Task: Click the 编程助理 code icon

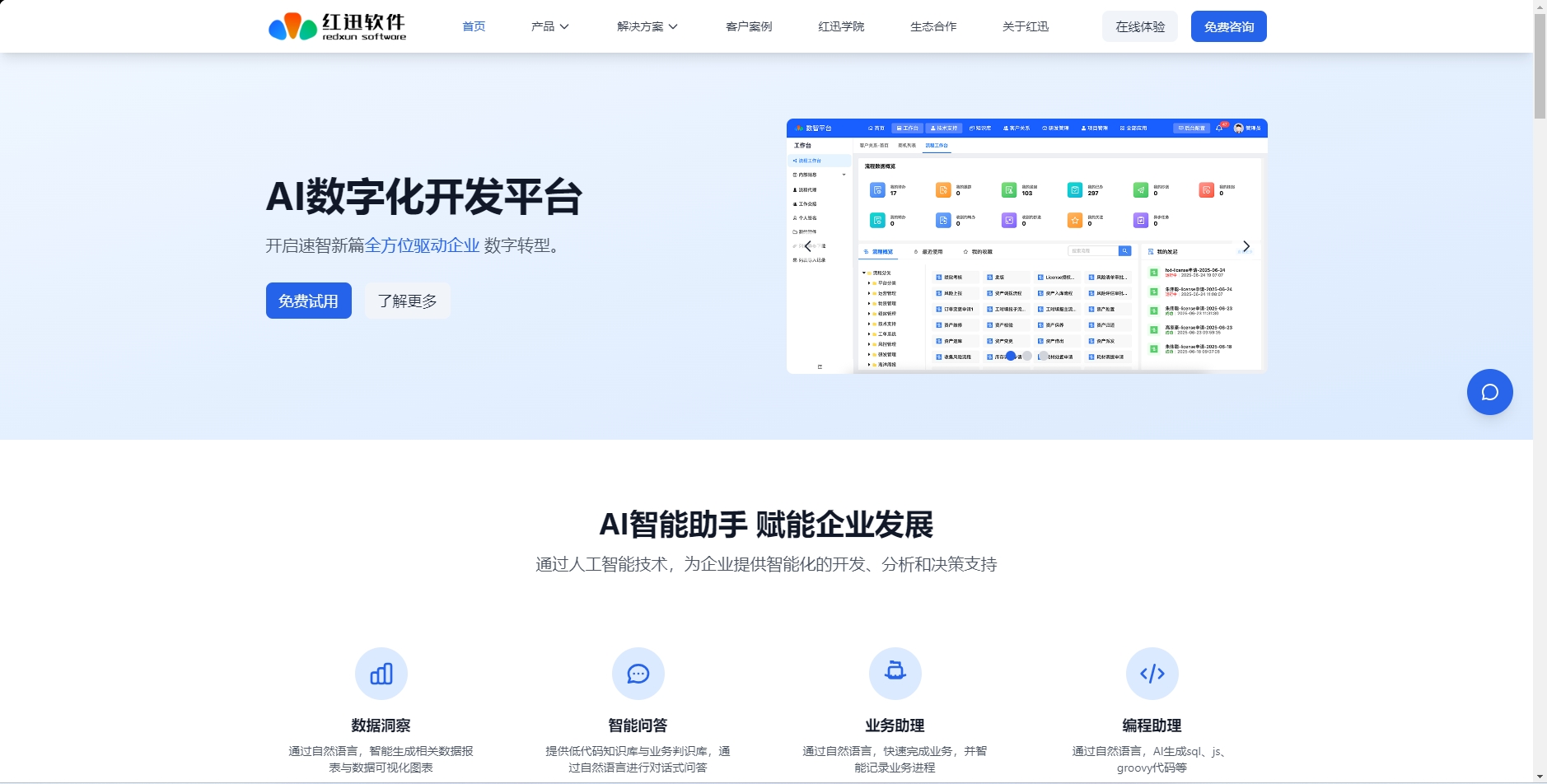Action: click(x=1152, y=673)
